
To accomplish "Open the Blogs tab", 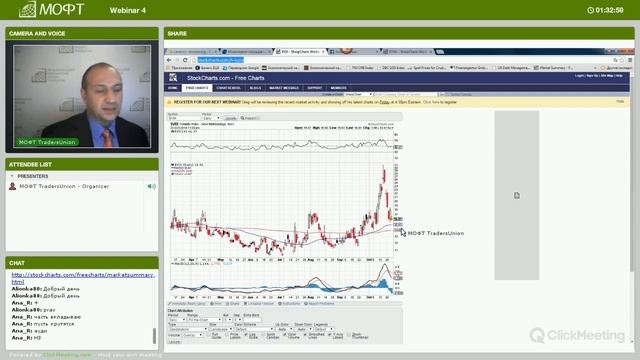I will click(x=255, y=88).
